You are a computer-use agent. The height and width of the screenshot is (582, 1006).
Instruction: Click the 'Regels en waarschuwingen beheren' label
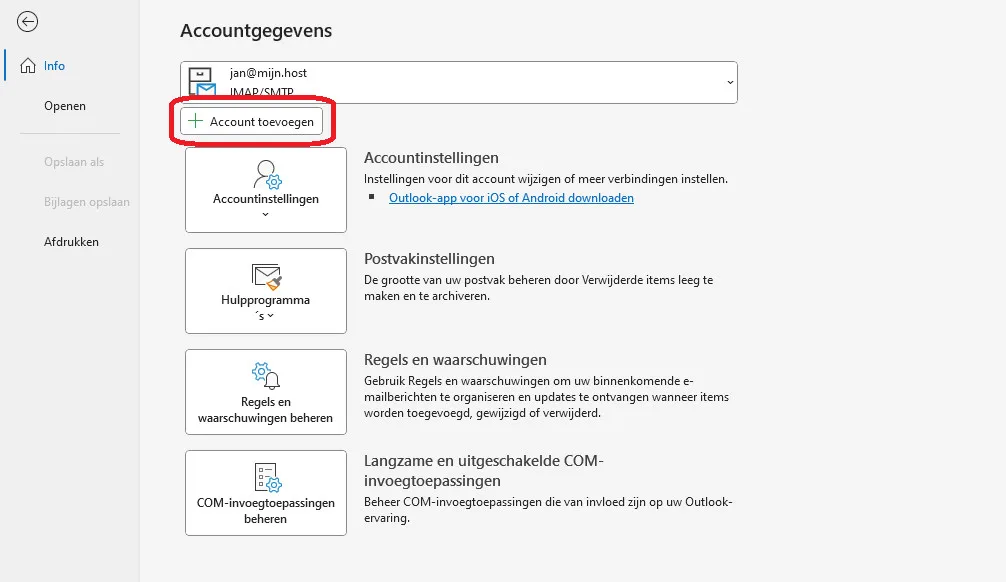coord(266,410)
